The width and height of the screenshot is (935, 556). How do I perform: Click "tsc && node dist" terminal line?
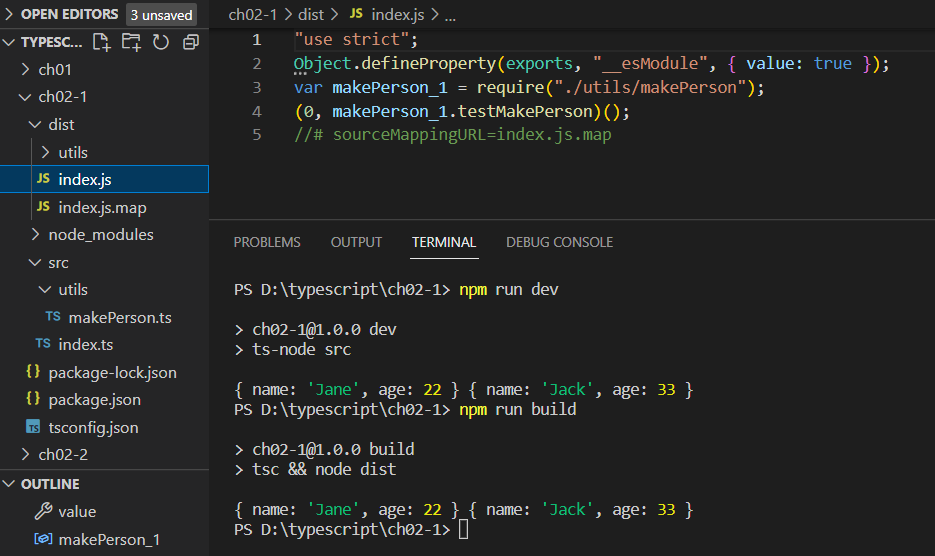pyautogui.click(x=324, y=469)
